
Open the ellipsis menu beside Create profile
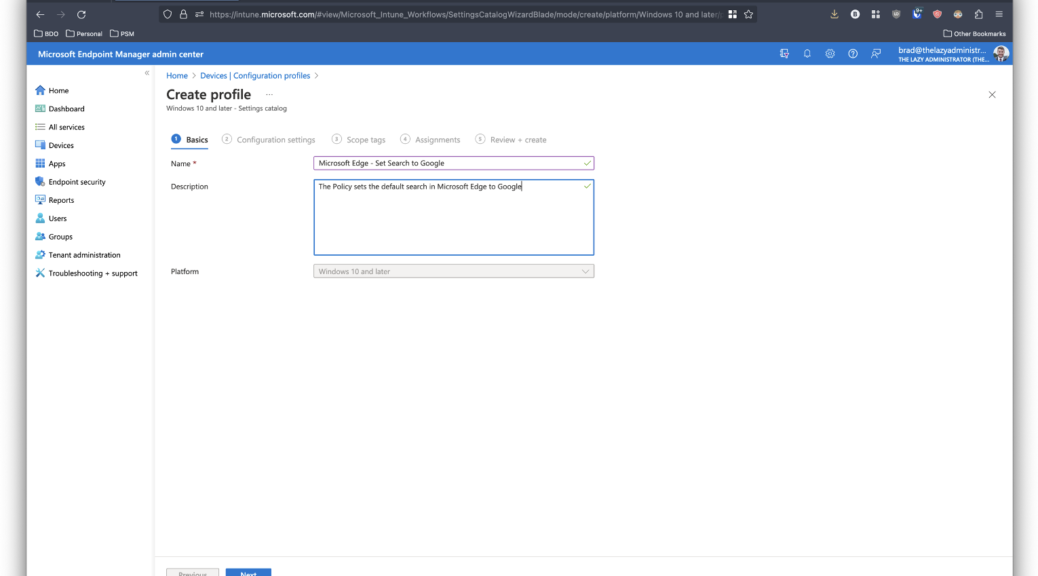point(269,95)
